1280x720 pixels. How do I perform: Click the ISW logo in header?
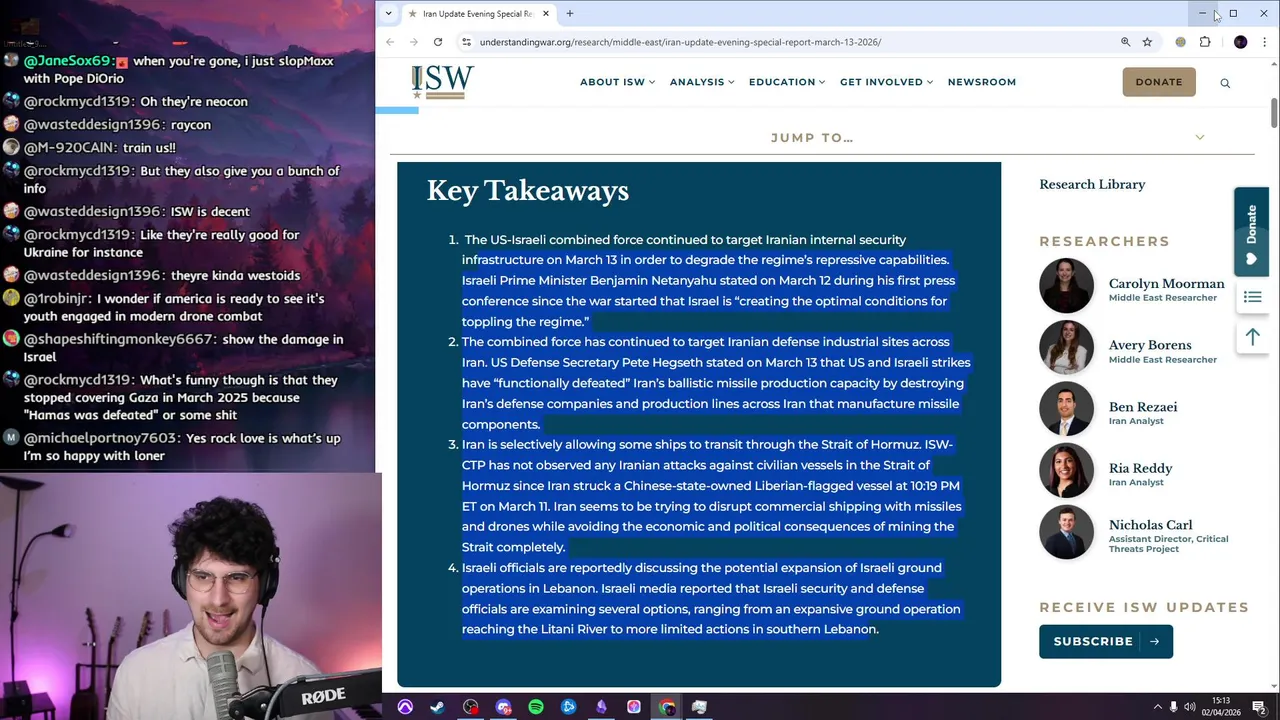(442, 82)
